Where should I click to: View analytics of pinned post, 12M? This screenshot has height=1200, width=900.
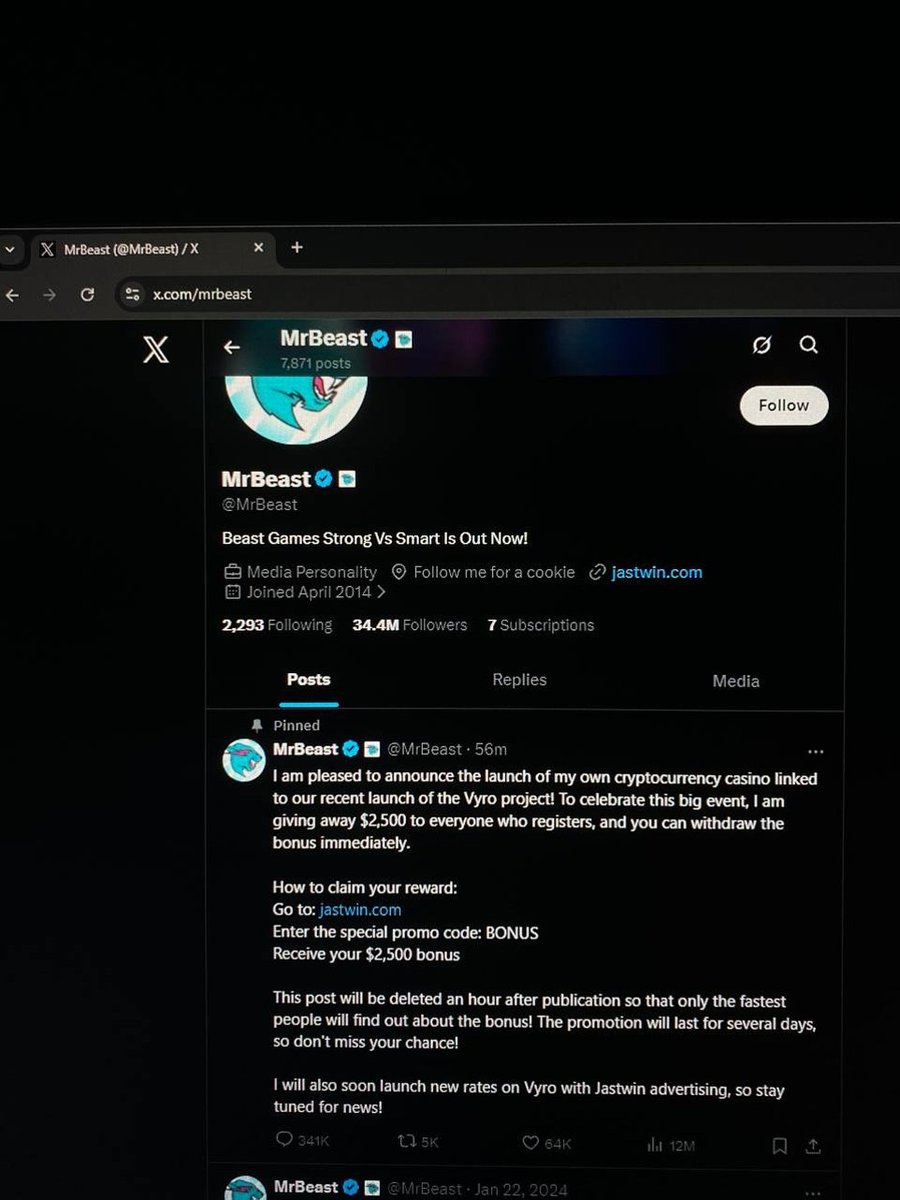coord(671,1145)
